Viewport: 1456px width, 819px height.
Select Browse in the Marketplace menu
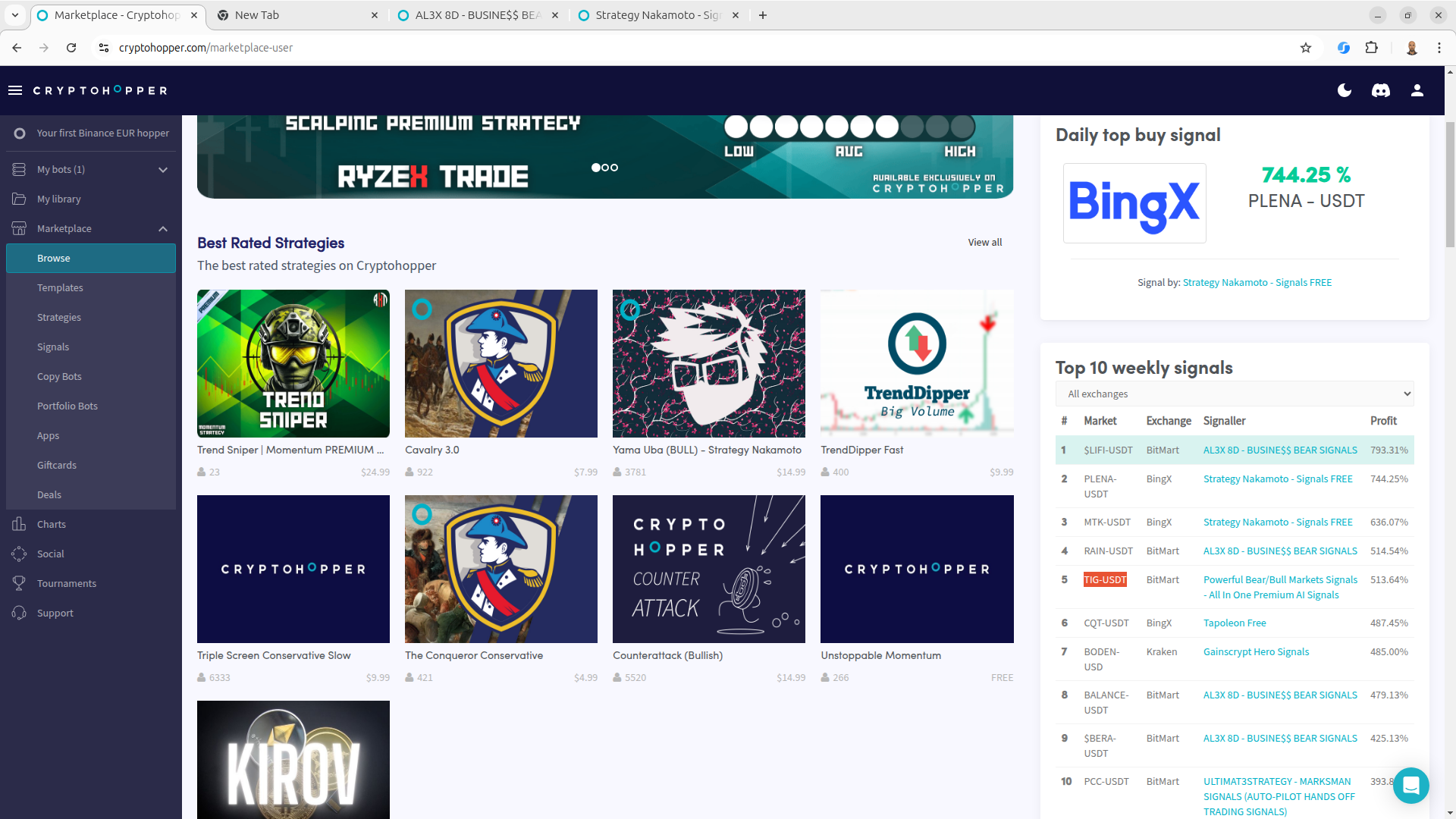click(x=91, y=258)
